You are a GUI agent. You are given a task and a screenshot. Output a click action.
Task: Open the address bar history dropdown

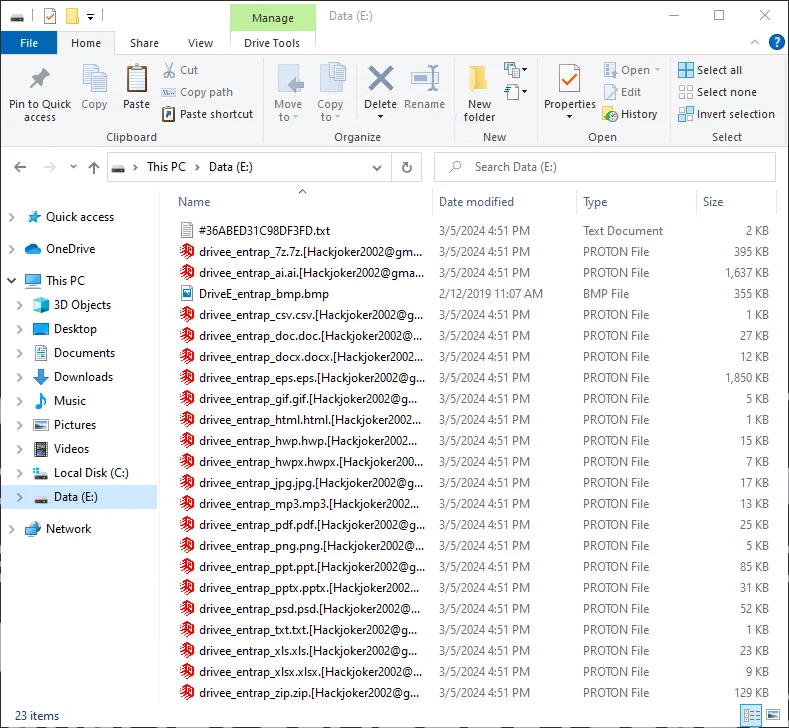coord(377,167)
